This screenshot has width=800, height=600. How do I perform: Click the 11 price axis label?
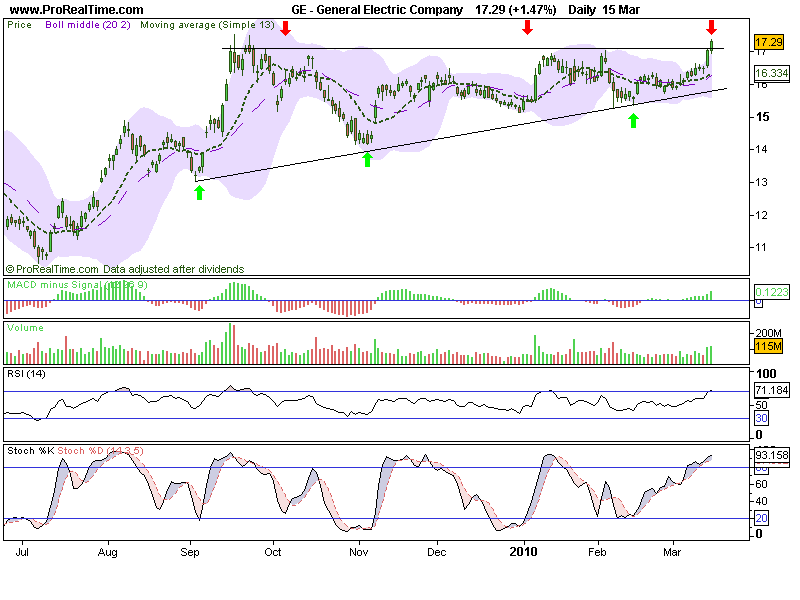pos(761,247)
